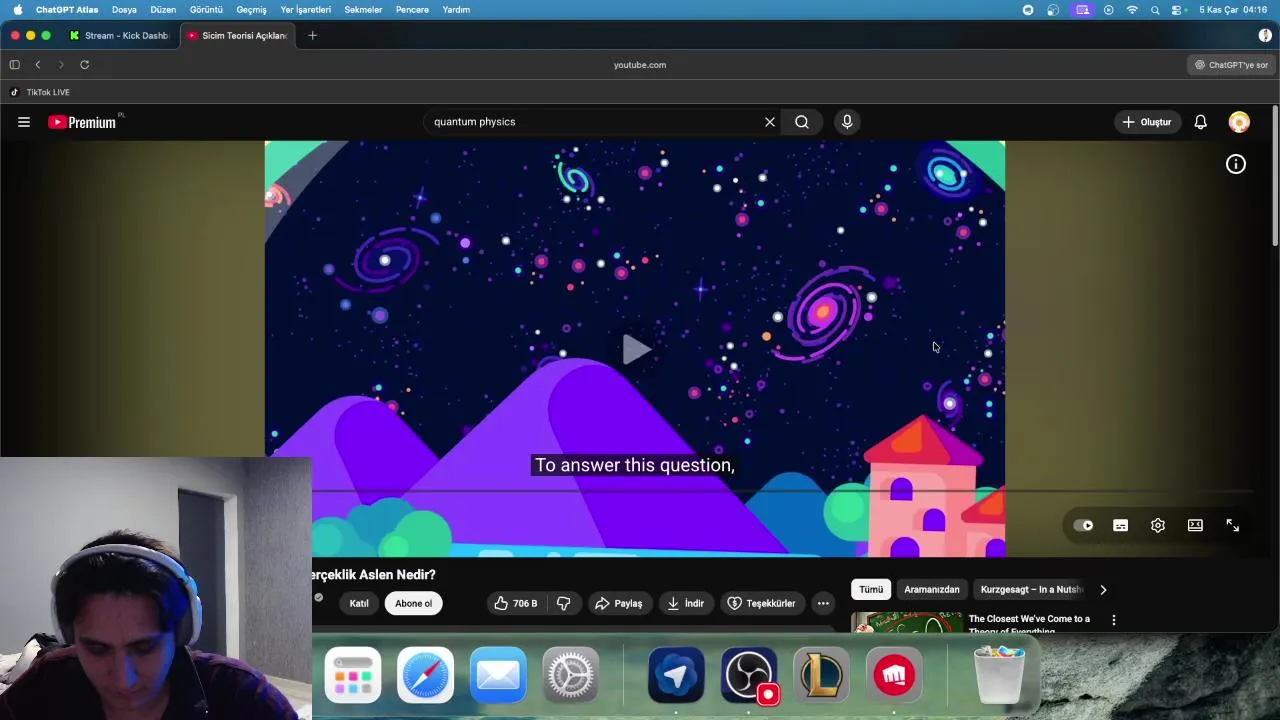Open The Closest We've Come thumbnail
1280x720 pixels.
point(907,622)
